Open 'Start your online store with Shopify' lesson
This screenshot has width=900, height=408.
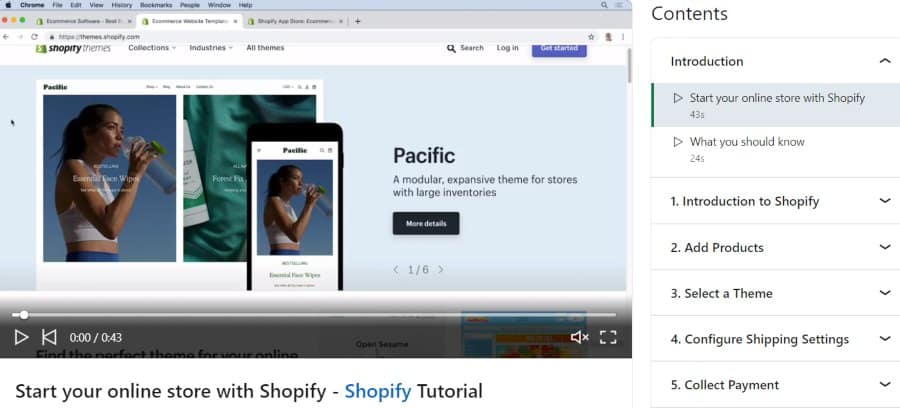(x=775, y=105)
